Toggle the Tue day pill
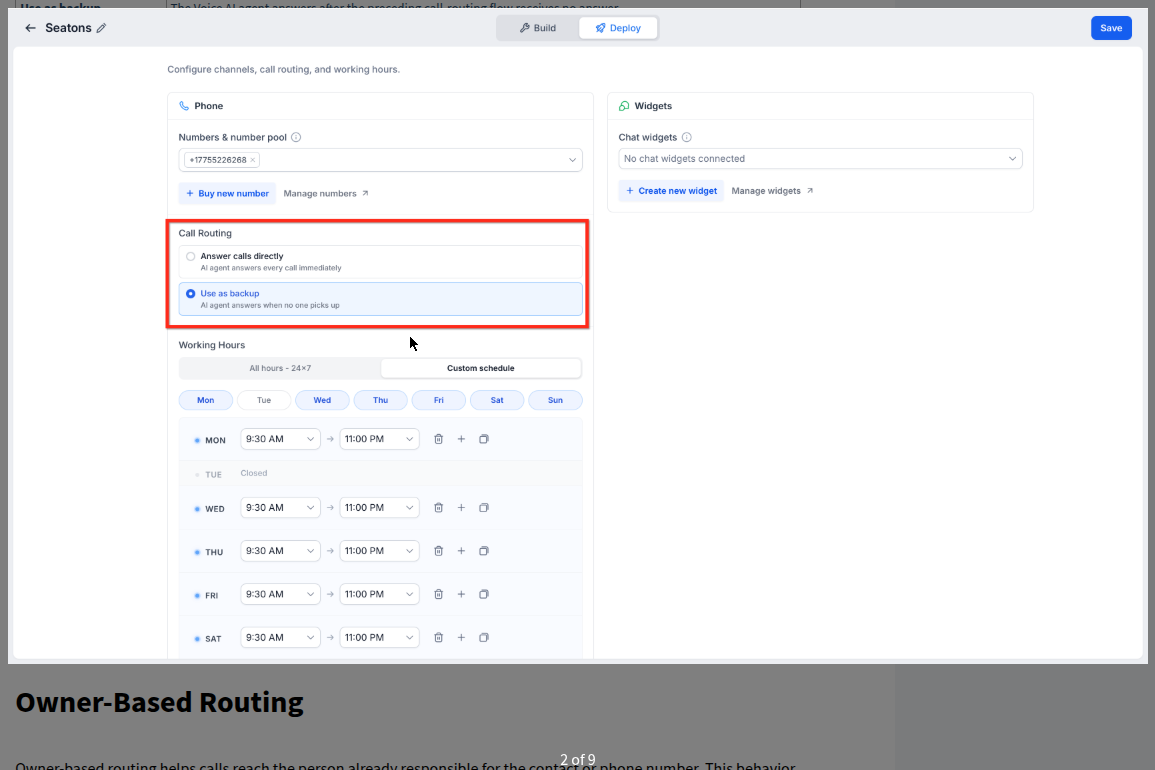 [264, 400]
